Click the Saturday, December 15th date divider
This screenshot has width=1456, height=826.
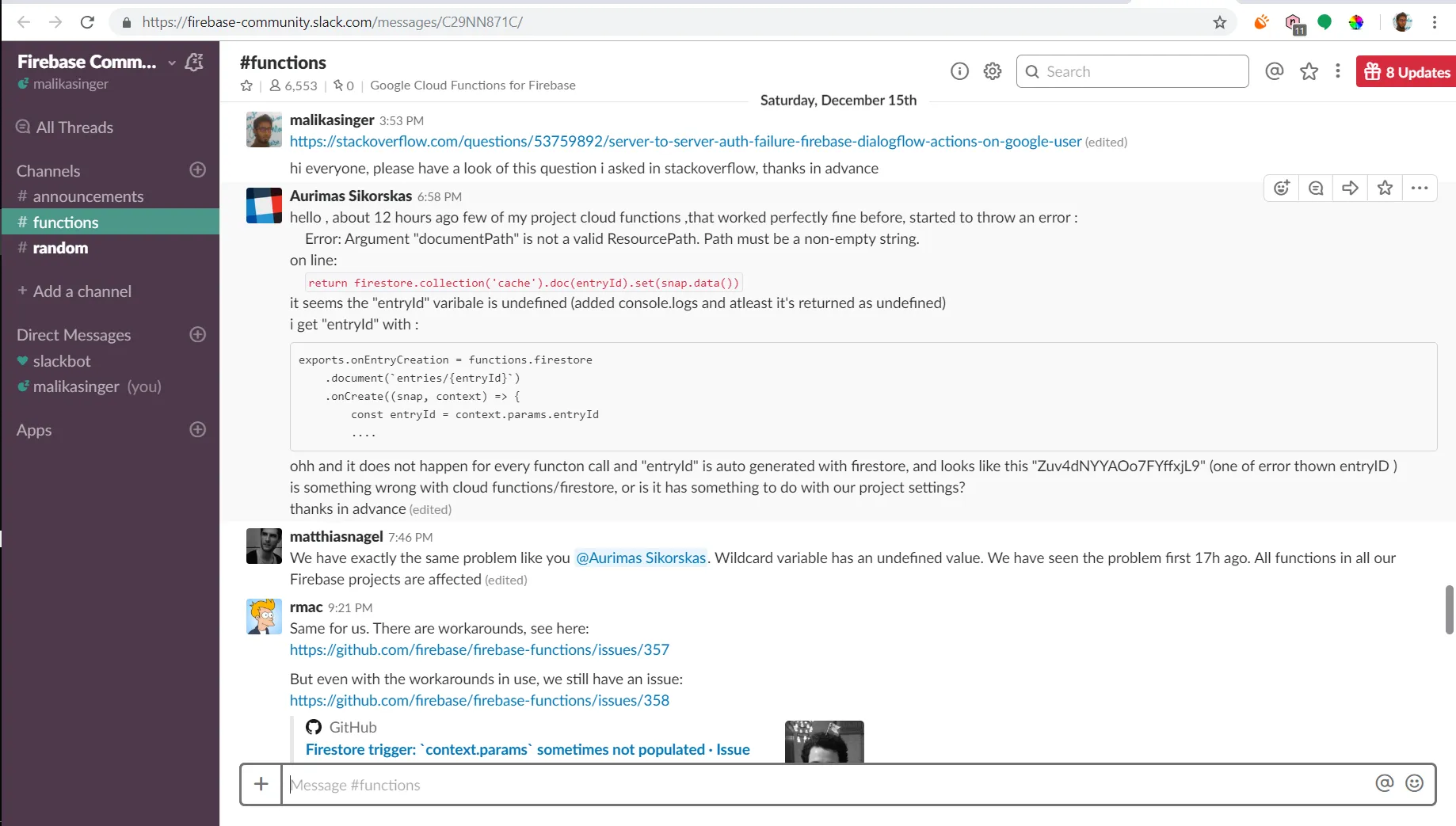[838, 100]
